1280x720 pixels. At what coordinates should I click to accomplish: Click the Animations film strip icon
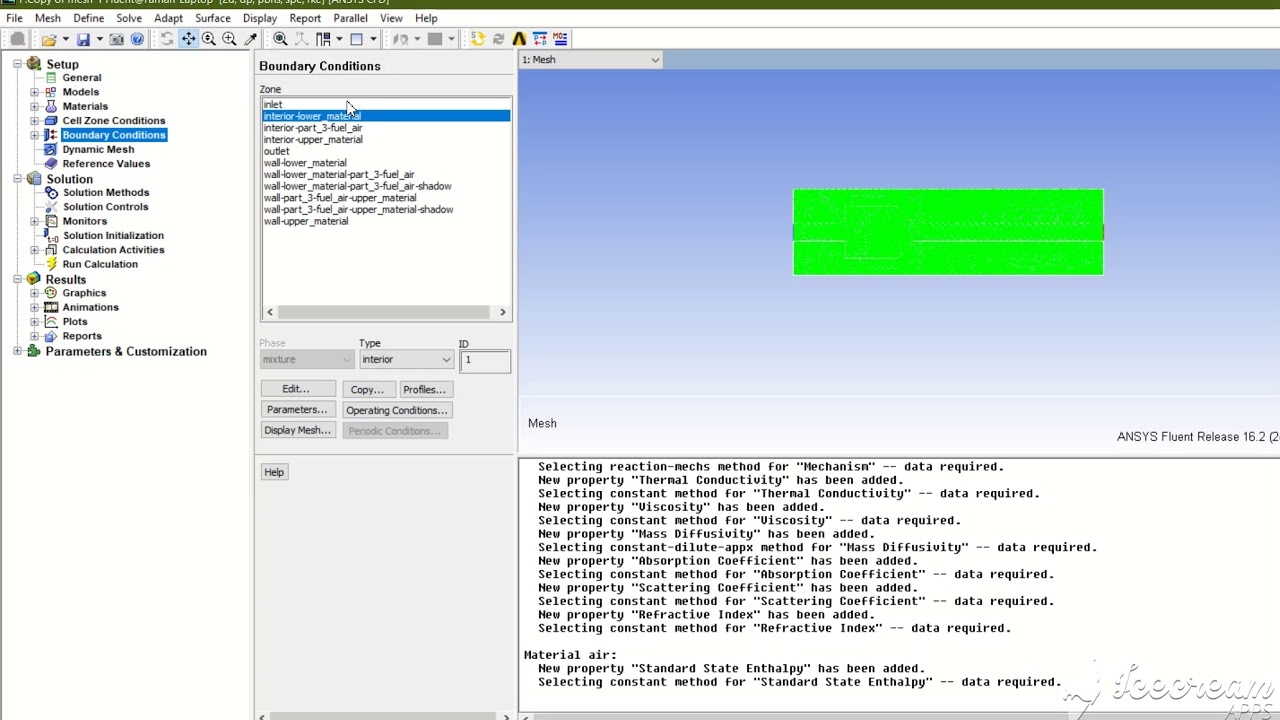(52, 307)
